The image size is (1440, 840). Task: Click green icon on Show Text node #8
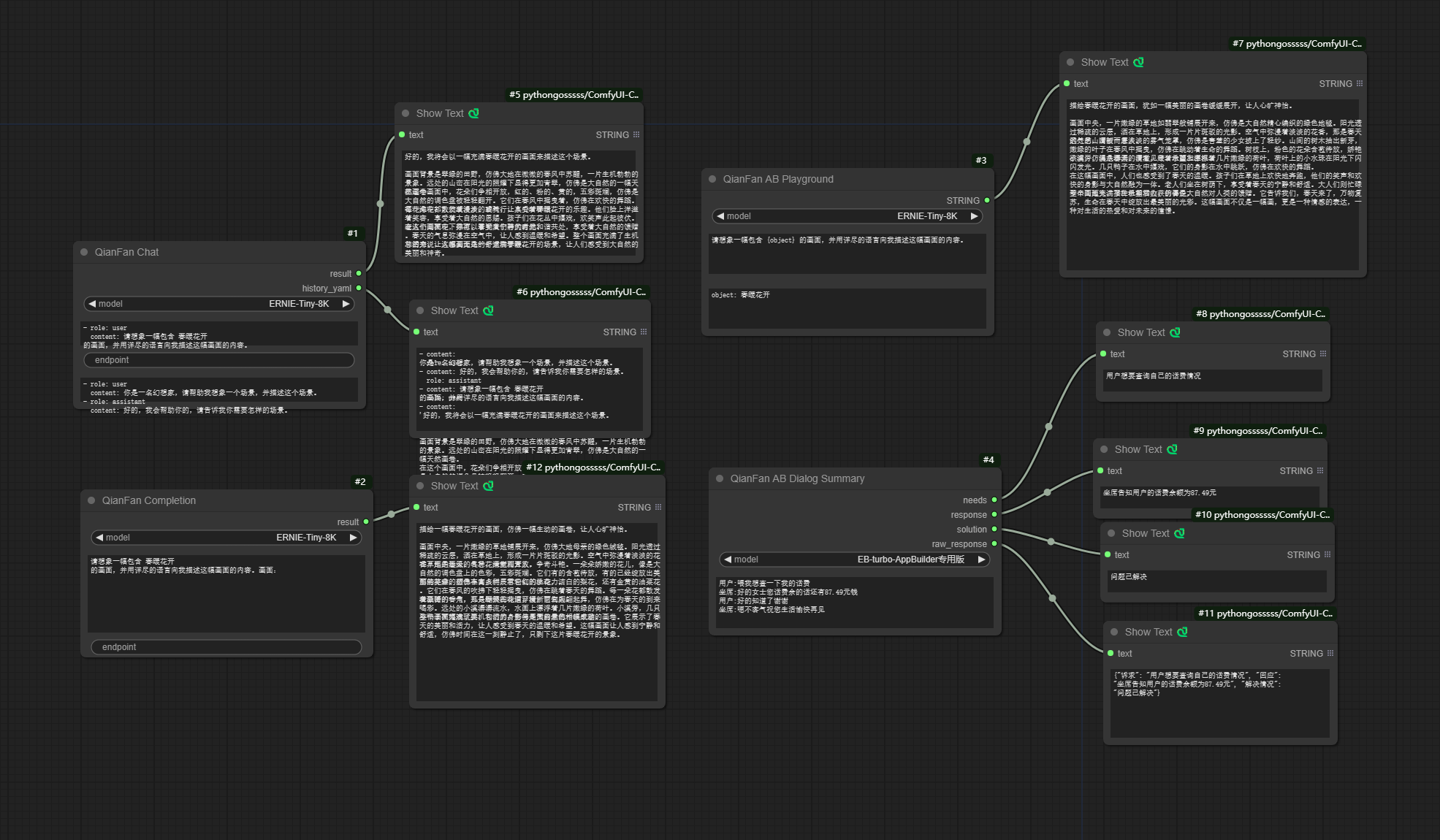tap(1175, 332)
